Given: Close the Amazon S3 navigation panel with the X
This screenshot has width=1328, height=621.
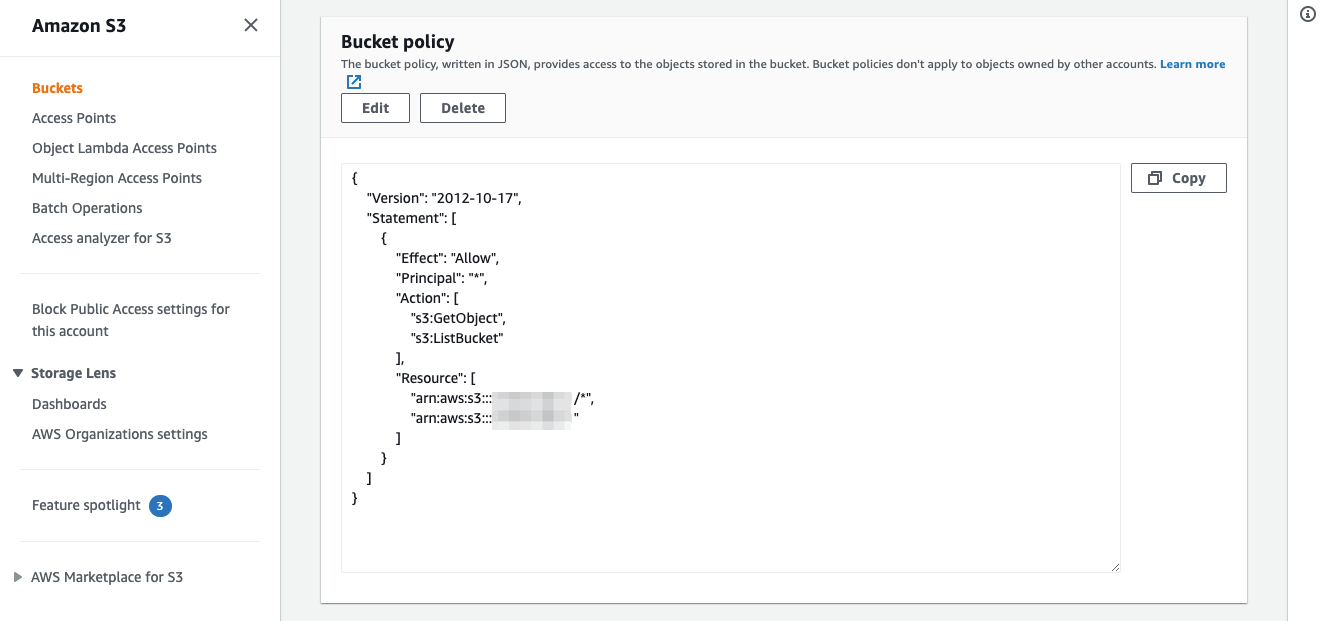Looking at the screenshot, I should [250, 25].
